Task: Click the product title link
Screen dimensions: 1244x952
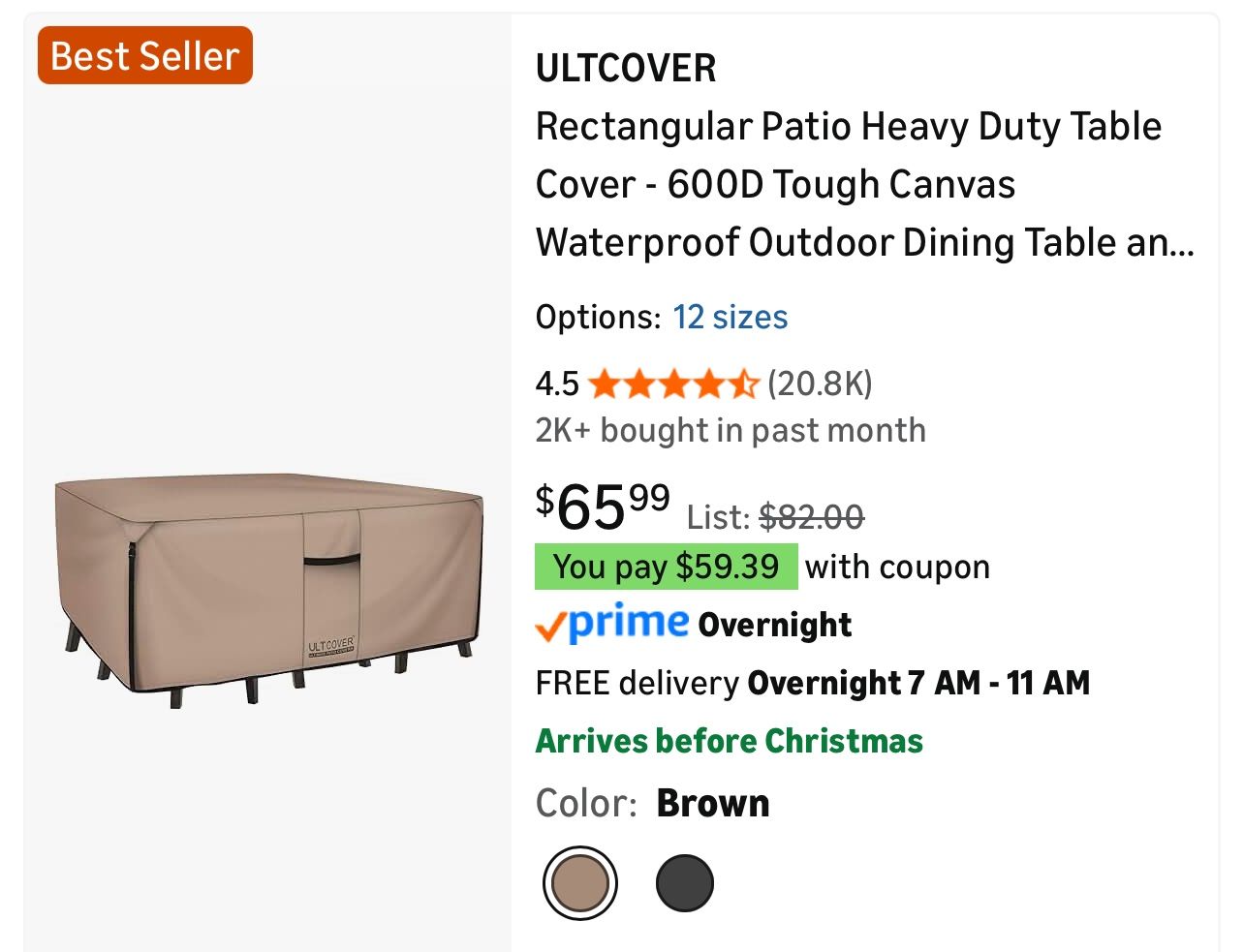Action: 848,184
